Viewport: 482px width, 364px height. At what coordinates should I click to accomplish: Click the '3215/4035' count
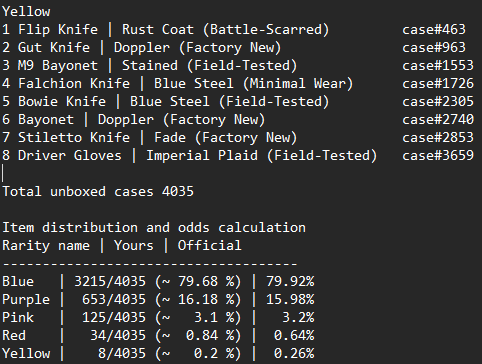pyautogui.click(x=110, y=282)
